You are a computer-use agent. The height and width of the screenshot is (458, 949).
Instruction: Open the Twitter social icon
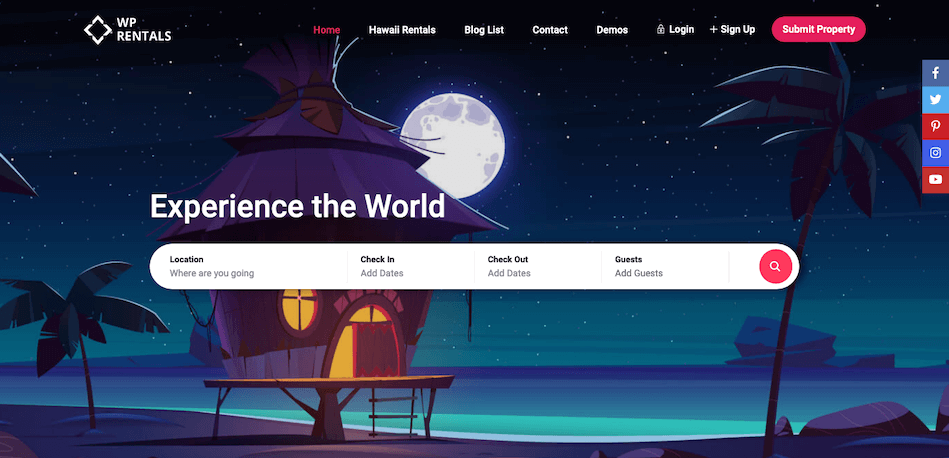tap(935, 100)
